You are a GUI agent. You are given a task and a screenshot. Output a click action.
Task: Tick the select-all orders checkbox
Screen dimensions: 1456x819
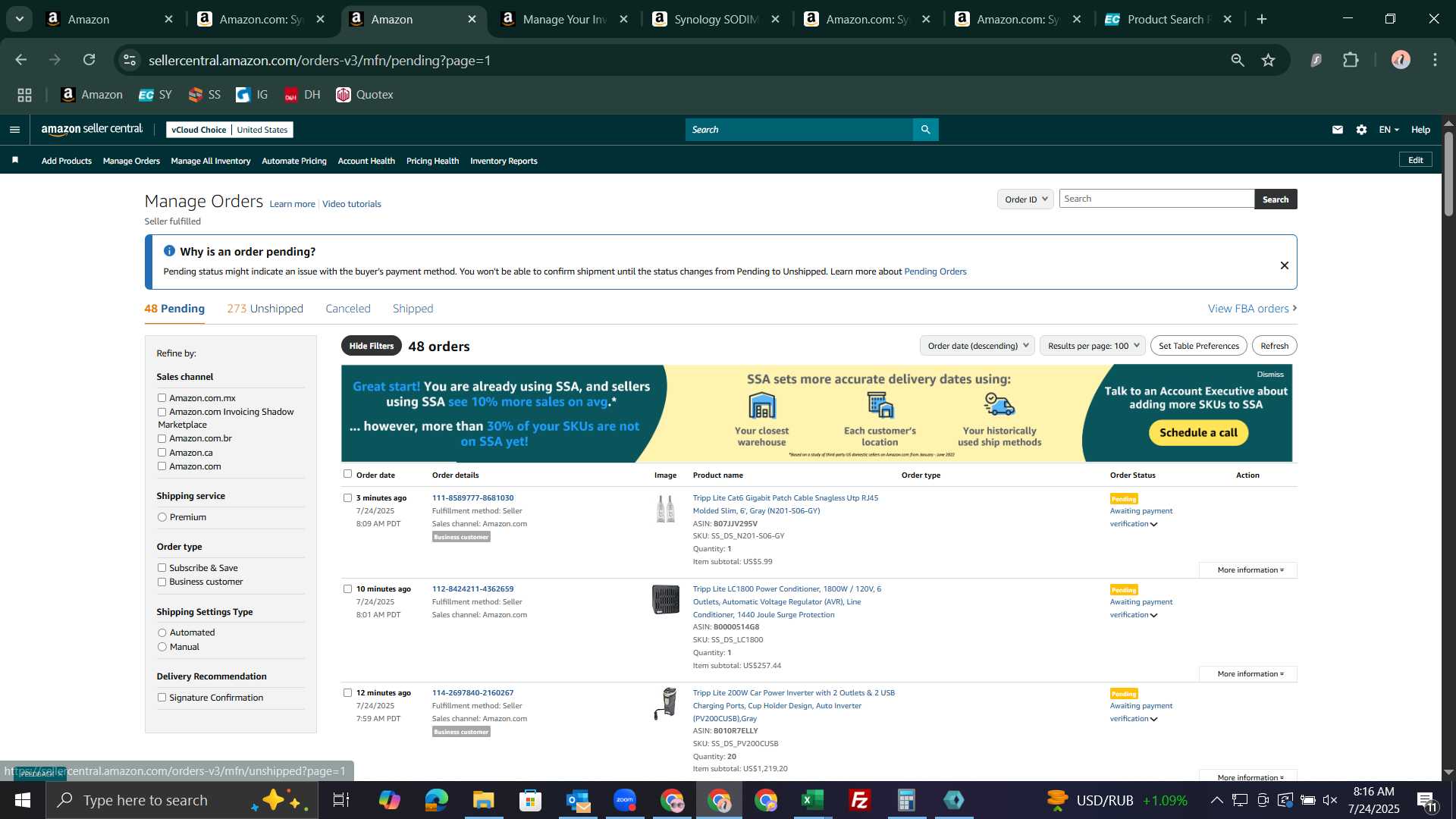click(347, 474)
